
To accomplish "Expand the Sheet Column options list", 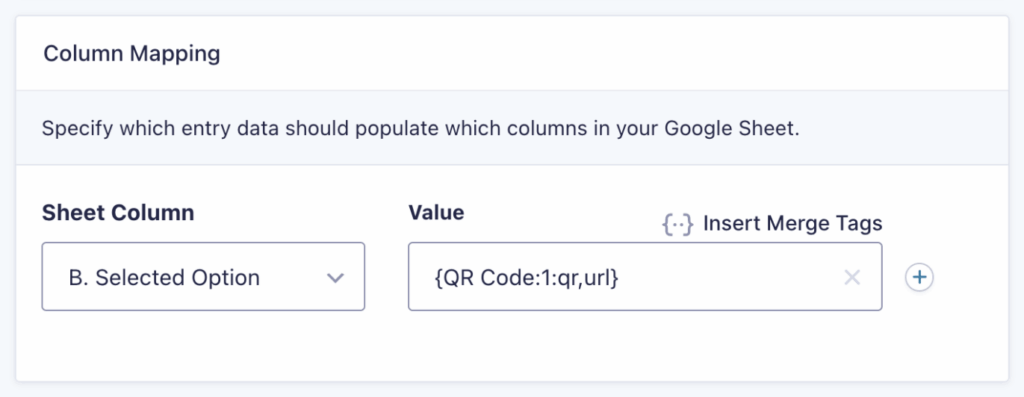I will point(203,277).
